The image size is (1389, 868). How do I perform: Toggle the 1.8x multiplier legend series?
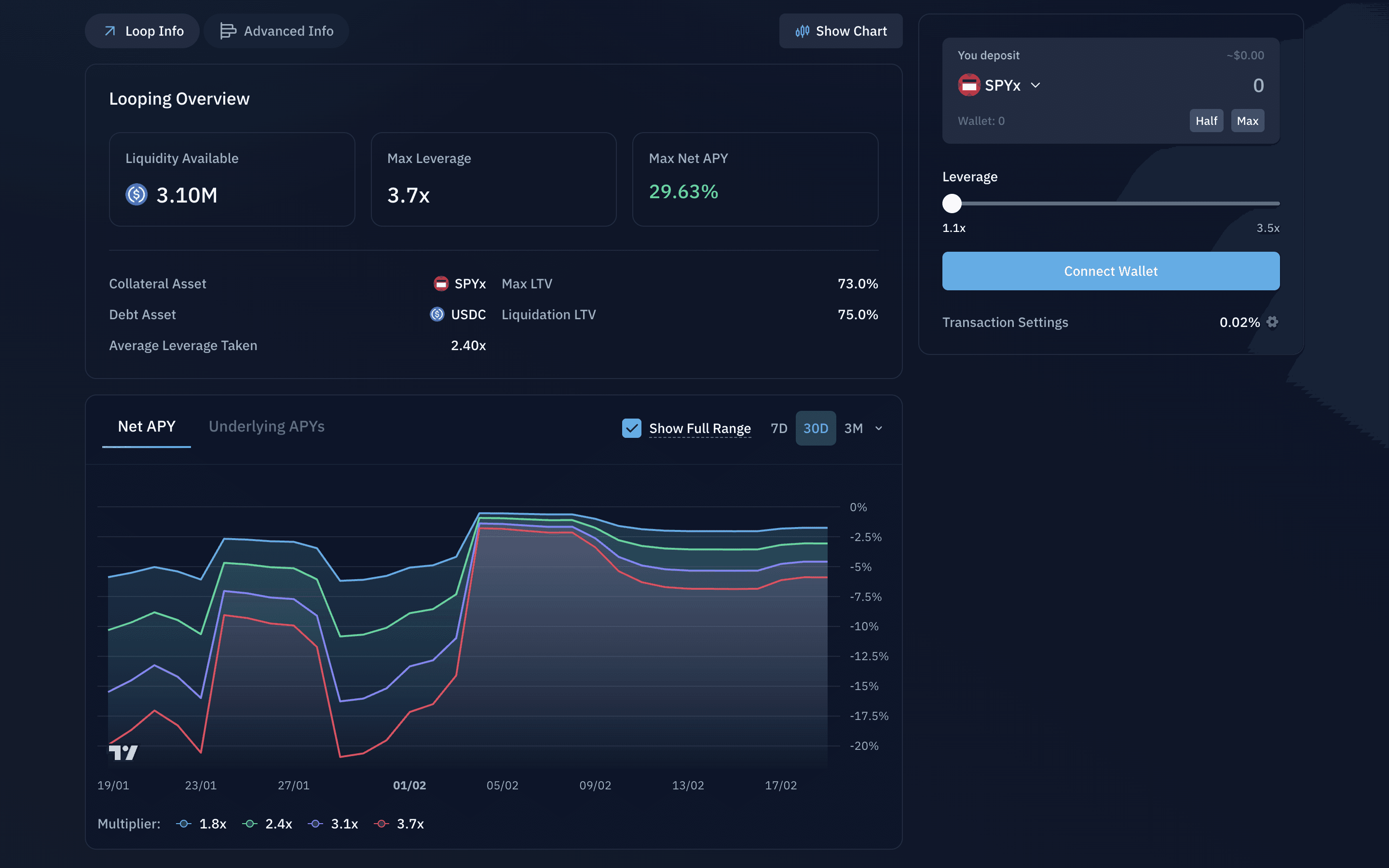coord(202,824)
